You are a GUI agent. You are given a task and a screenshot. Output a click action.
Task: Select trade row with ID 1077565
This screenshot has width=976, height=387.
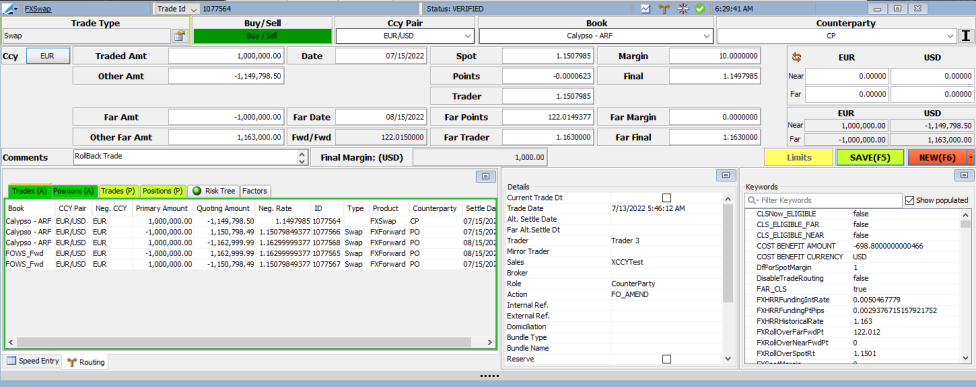tap(250, 253)
